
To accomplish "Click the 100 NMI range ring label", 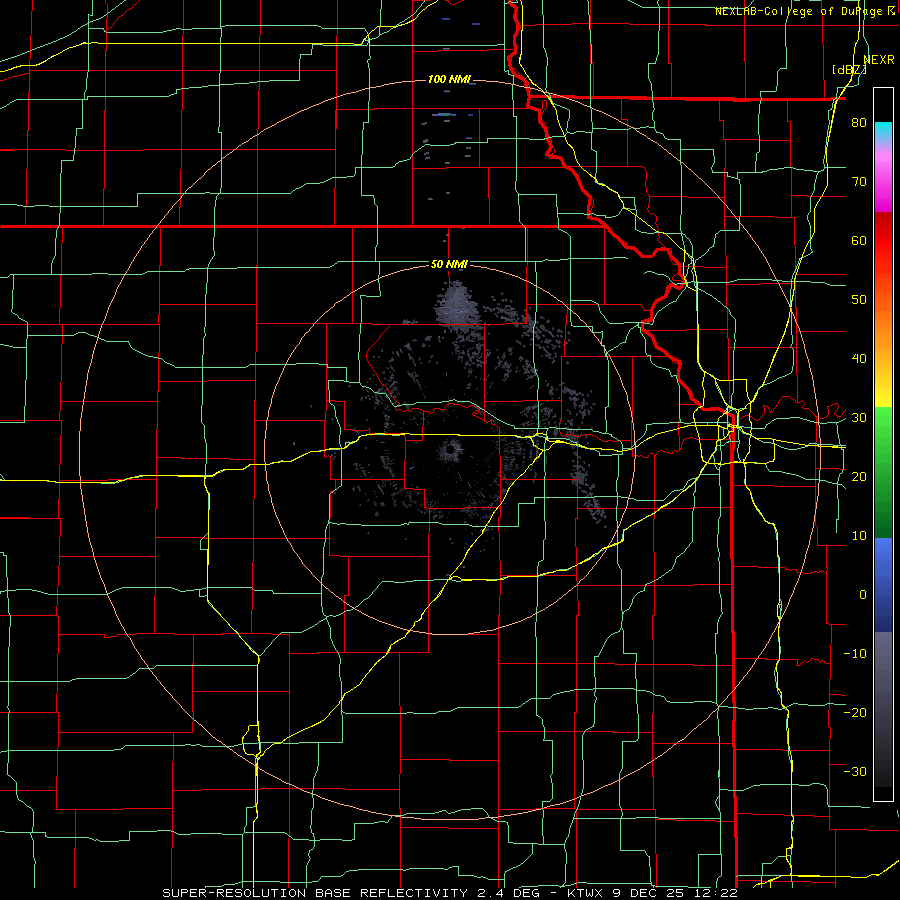I will (448, 79).
